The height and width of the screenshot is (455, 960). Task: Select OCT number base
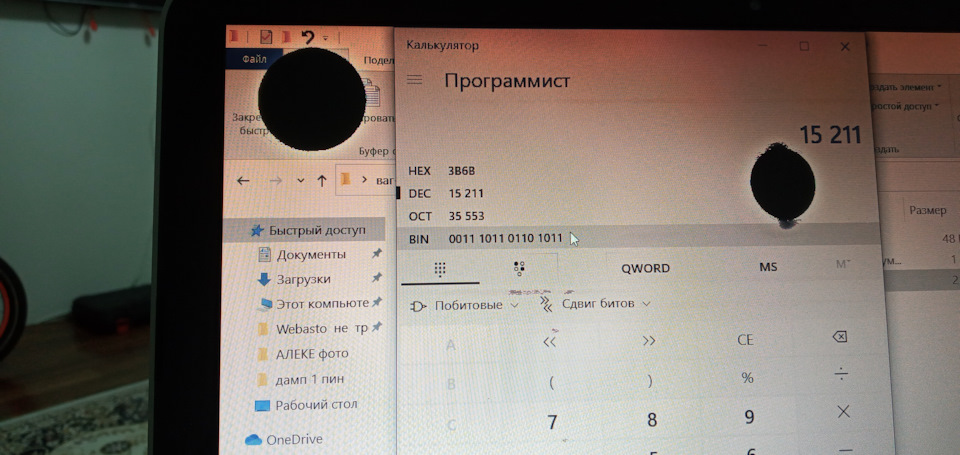point(446,216)
